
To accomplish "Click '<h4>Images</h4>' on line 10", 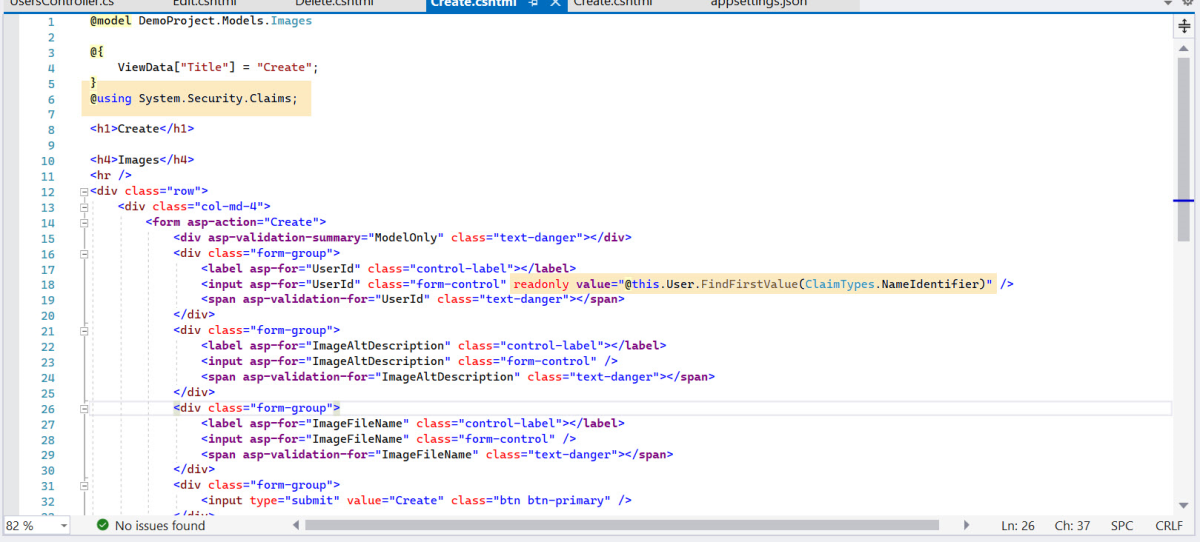I will (141, 160).
